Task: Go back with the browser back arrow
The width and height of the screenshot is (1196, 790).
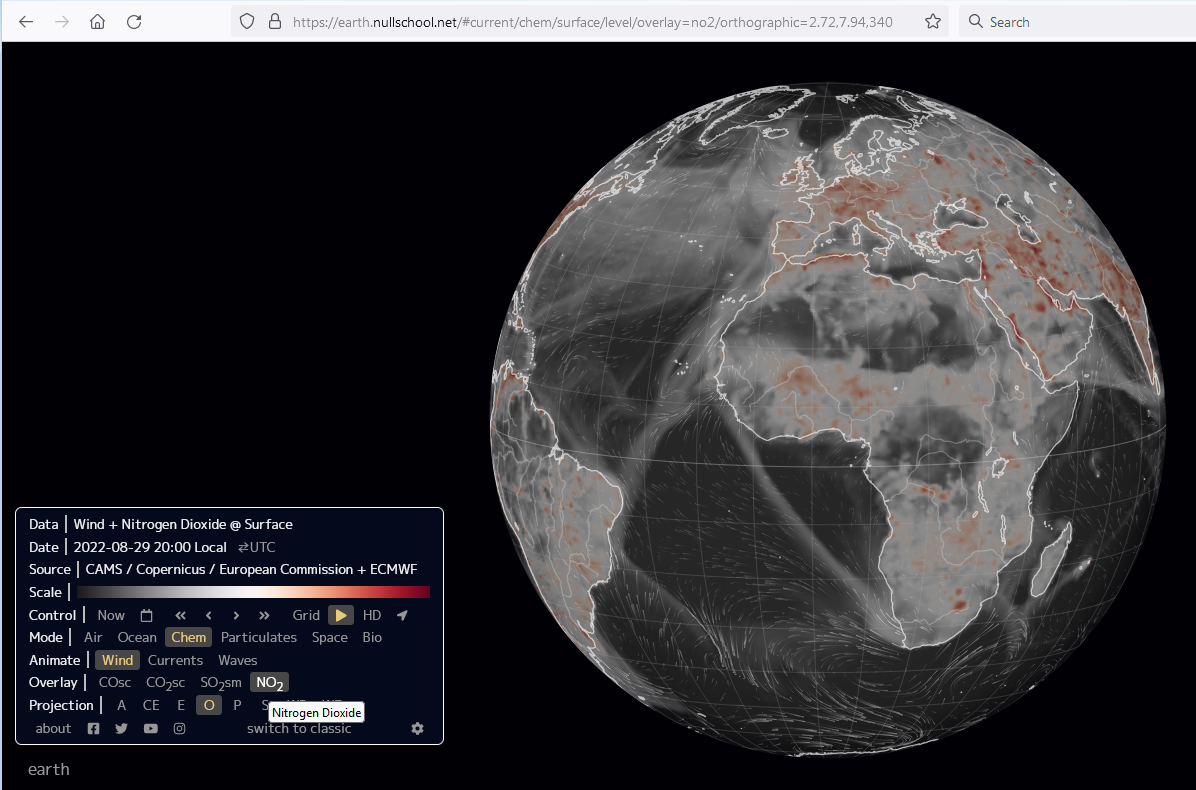Action: pyautogui.click(x=26, y=21)
